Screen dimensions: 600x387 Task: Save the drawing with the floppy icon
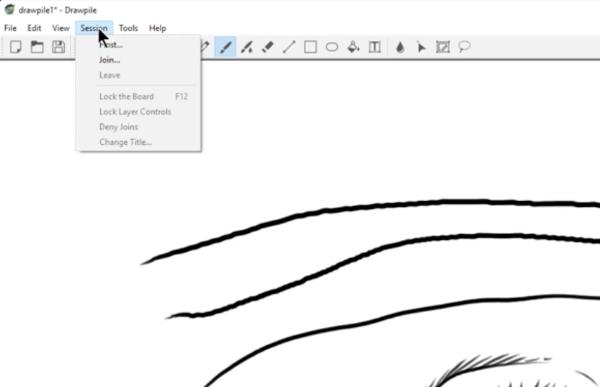[x=59, y=47]
